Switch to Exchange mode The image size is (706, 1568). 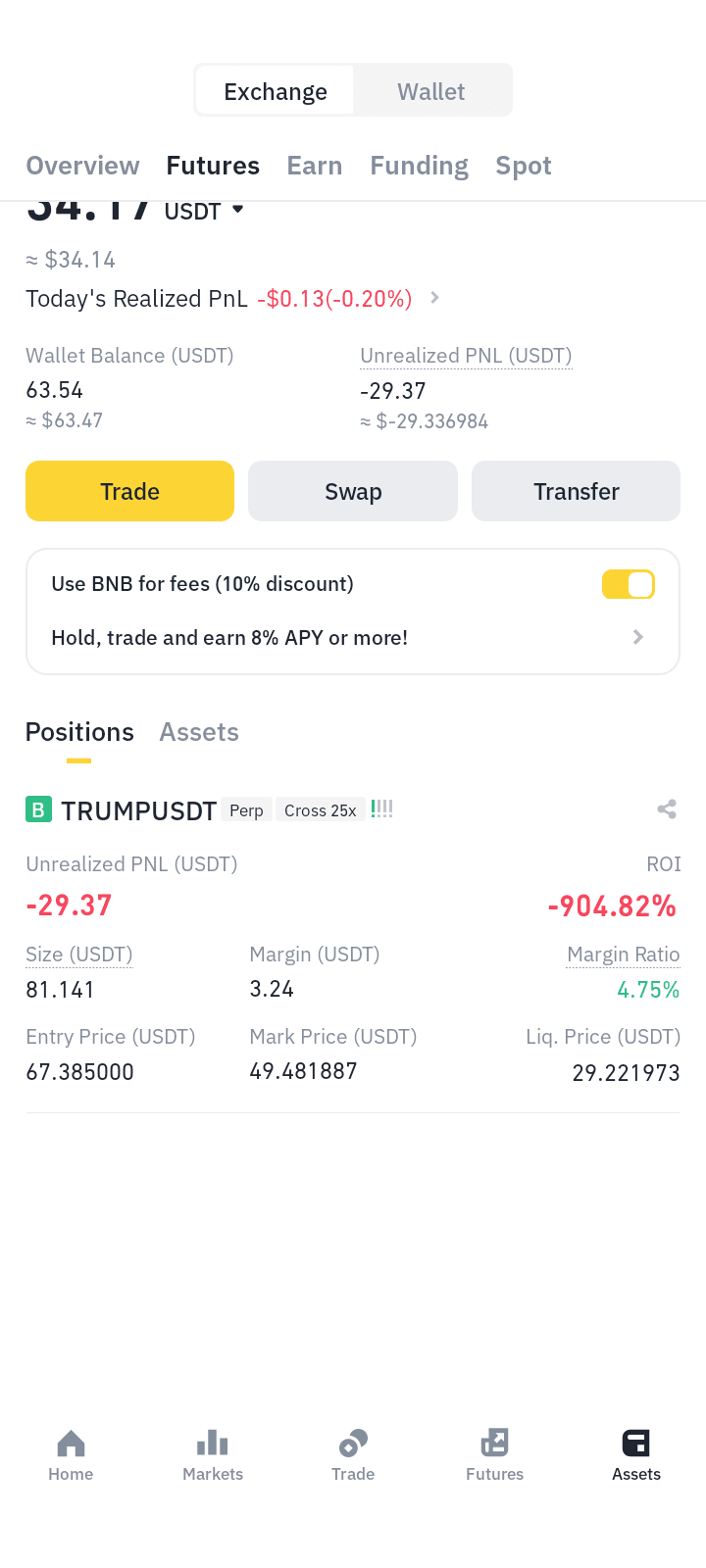click(x=275, y=91)
